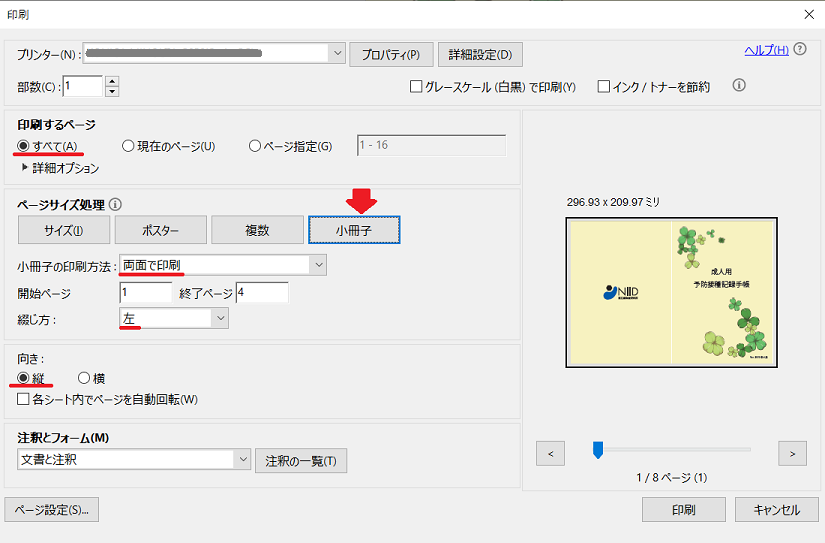825x543 pixels.
Task: Select 複数 page sizing option
Action: click(x=257, y=230)
